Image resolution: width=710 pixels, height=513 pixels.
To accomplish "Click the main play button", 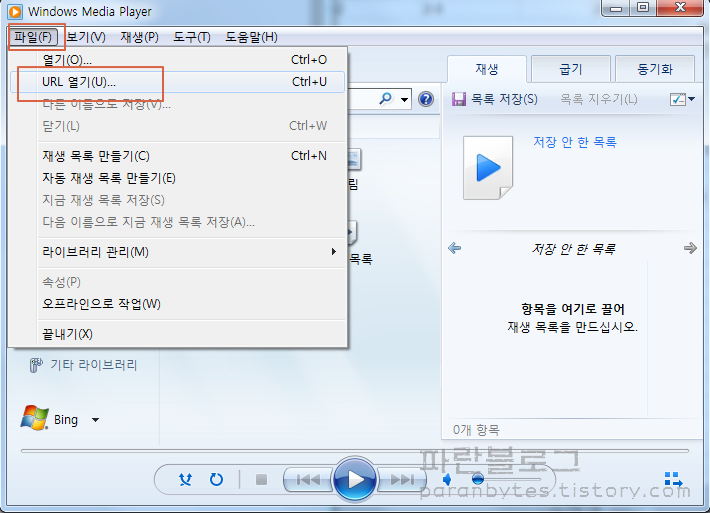I will tap(355, 479).
